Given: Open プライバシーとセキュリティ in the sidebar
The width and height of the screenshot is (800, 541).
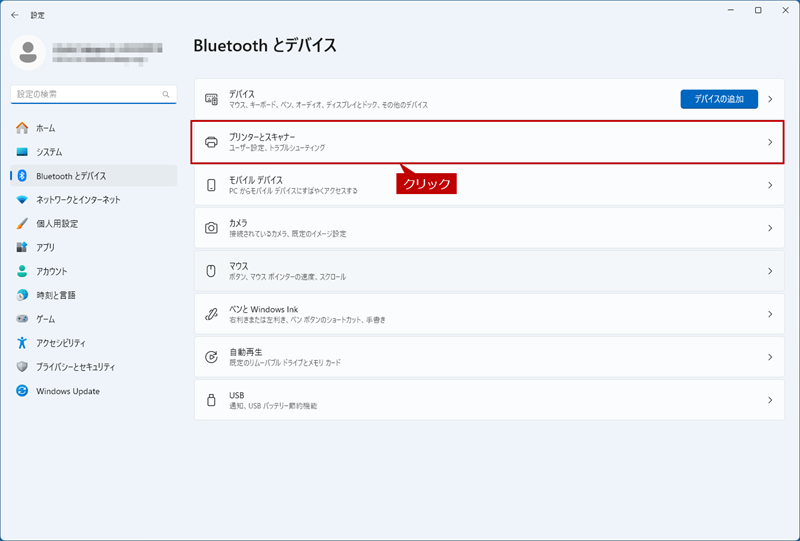Looking at the screenshot, I should pyautogui.click(x=94, y=366).
